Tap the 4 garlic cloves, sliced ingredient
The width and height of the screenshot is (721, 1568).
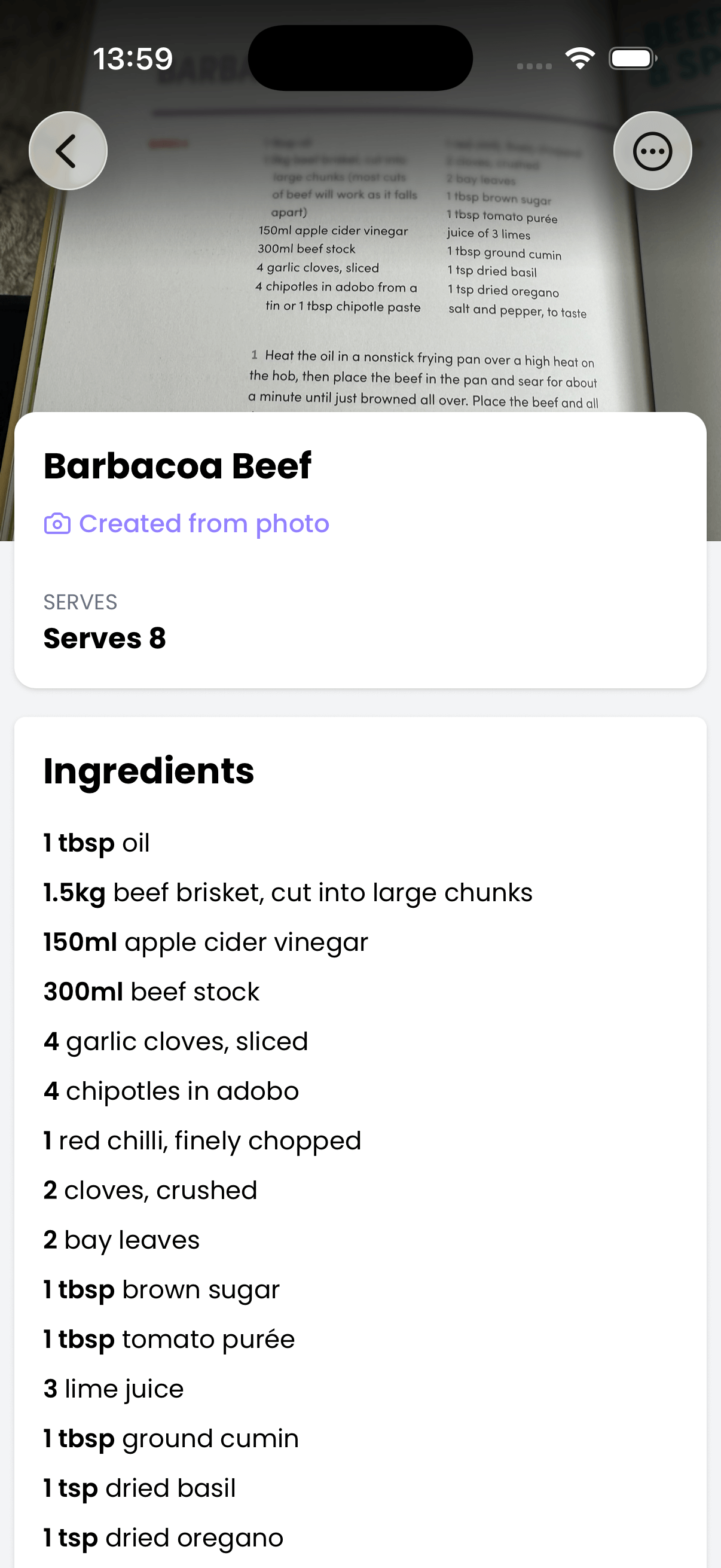pos(176,1042)
